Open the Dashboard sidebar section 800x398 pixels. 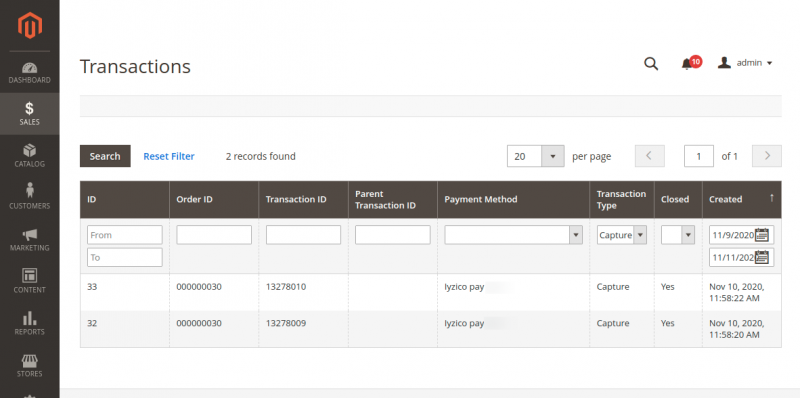(30, 72)
